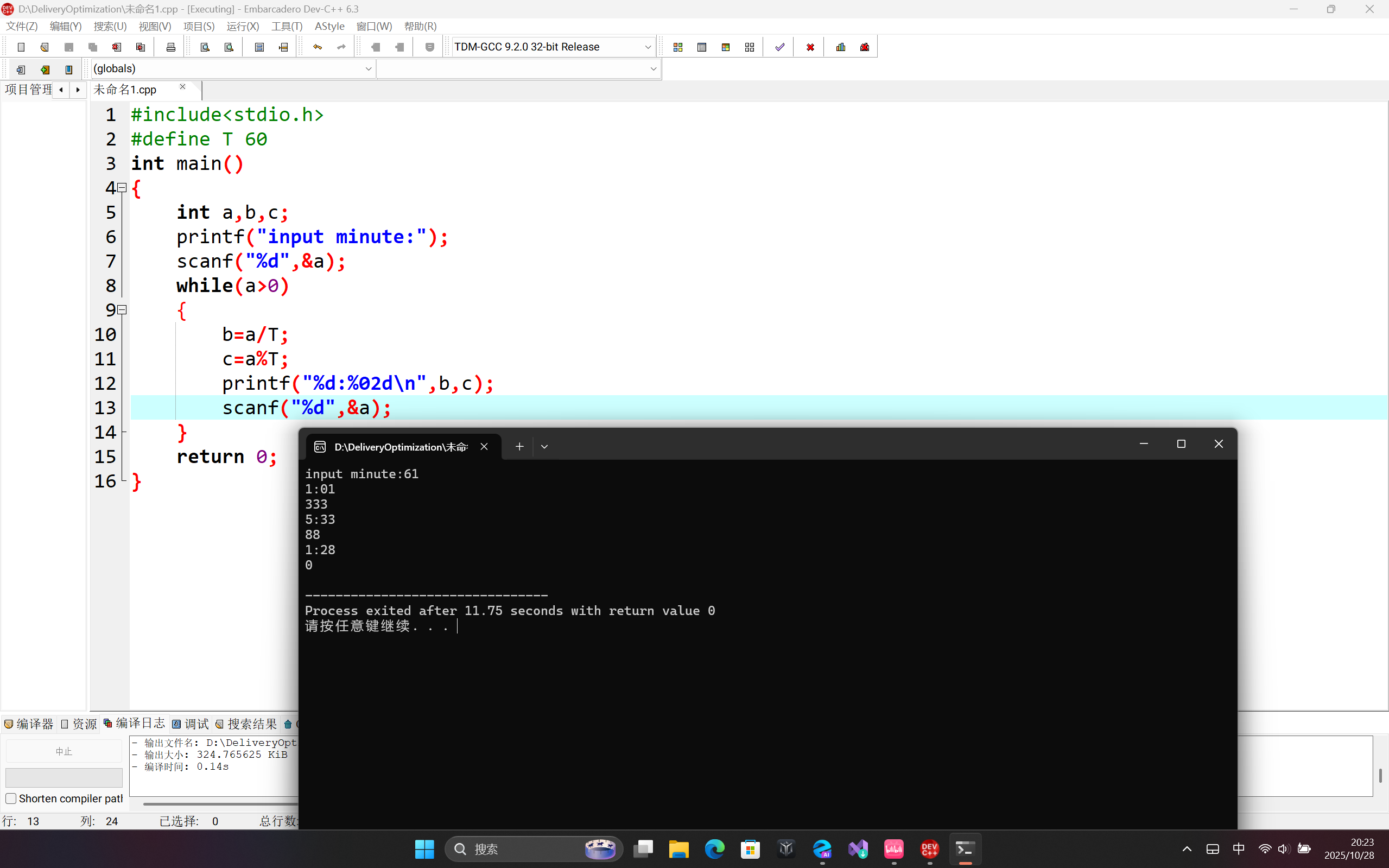
Task: Click the New source file icon
Action: [x=21, y=47]
